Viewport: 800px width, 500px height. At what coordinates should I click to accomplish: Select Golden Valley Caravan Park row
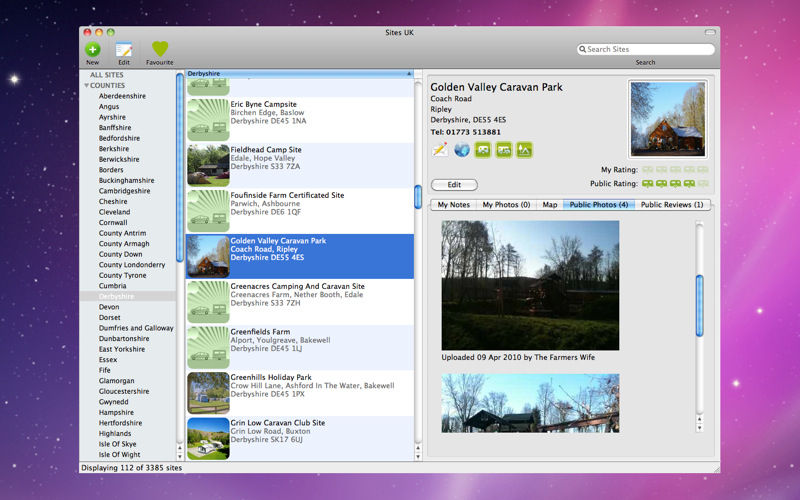coord(300,256)
